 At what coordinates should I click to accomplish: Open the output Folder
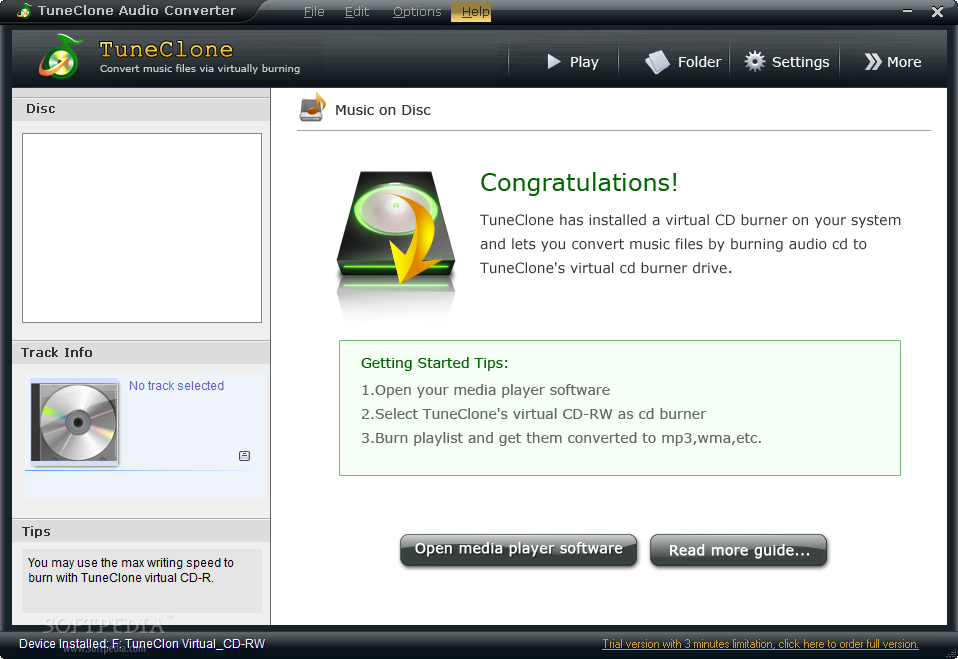683,62
